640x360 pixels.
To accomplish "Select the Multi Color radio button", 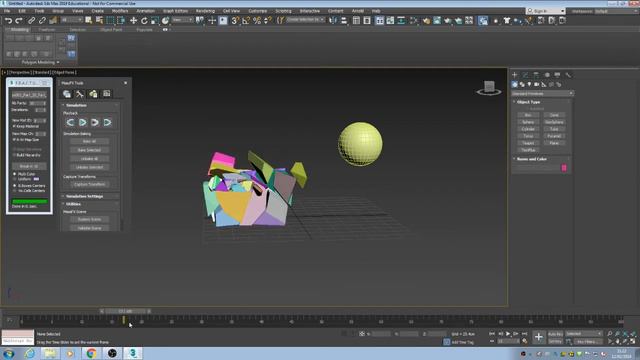I will pyautogui.click(x=15, y=174).
